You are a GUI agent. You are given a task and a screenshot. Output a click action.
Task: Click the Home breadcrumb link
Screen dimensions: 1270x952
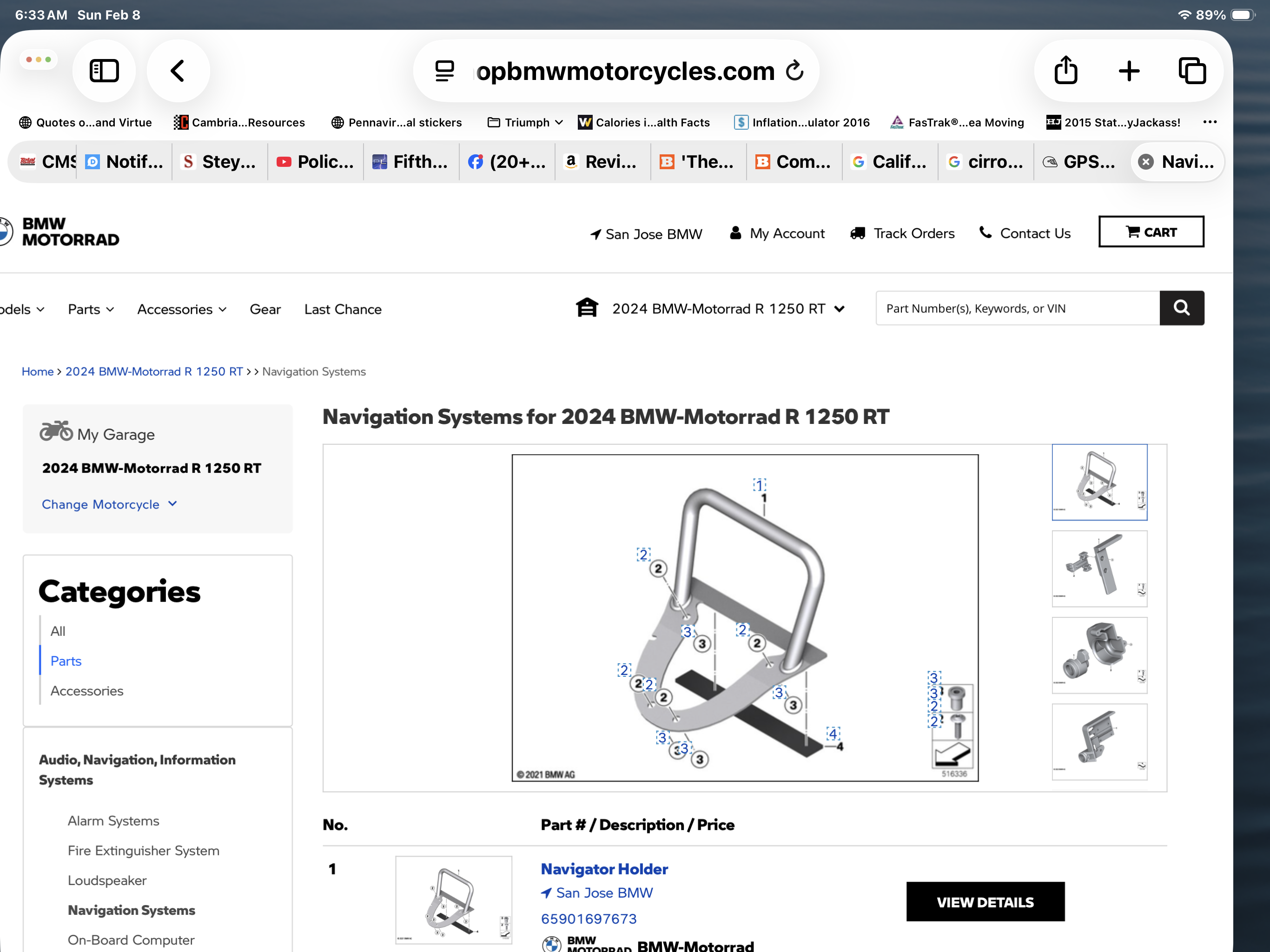click(x=37, y=371)
